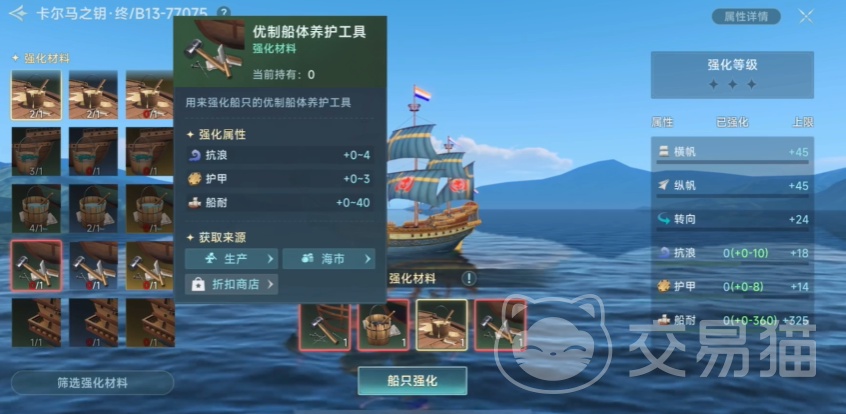The width and height of the screenshot is (846, 414).
Task: Open 生产 acquisition source
Action: [x=231, y=259]
